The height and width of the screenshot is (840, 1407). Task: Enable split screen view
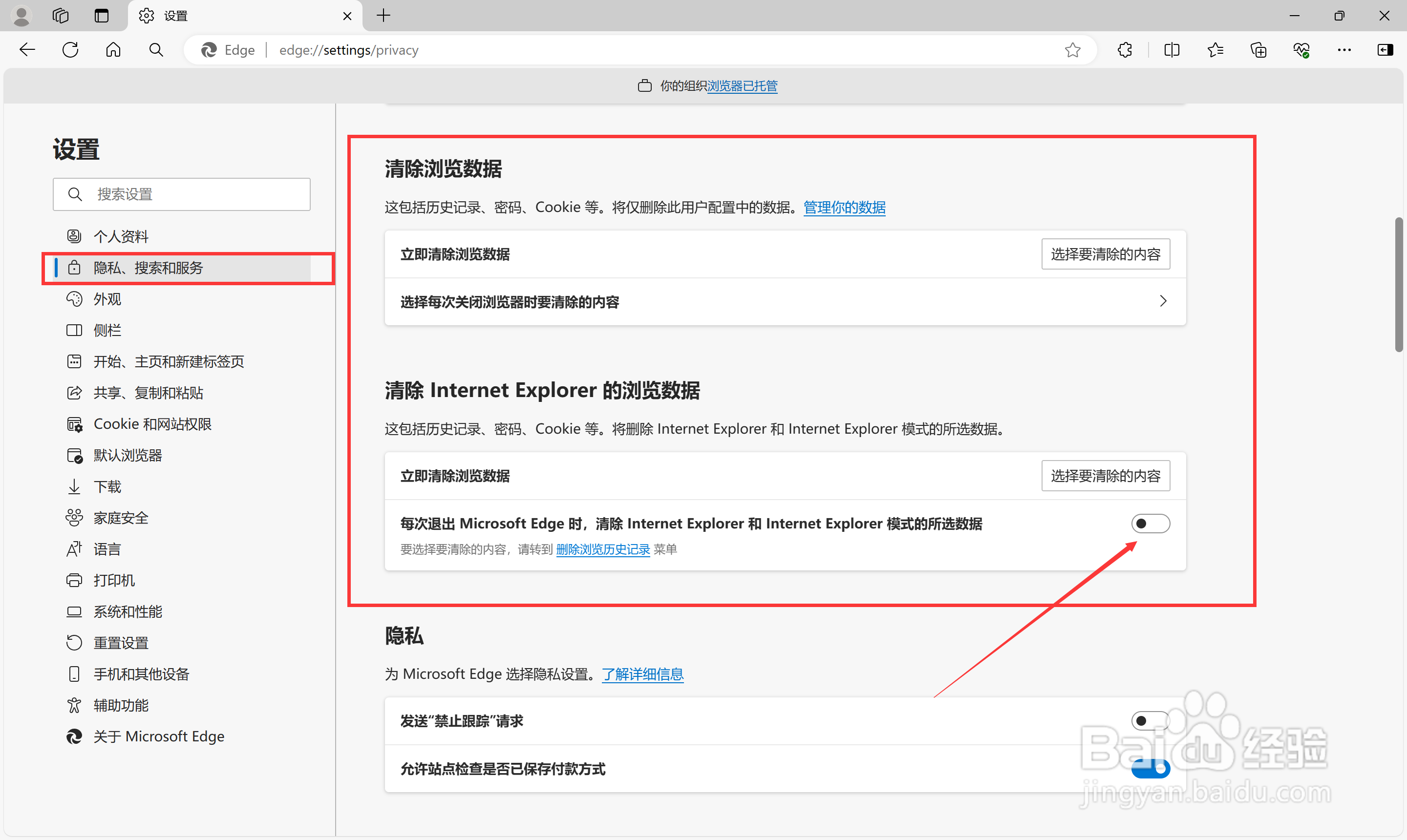click(x=1172, y=50)
